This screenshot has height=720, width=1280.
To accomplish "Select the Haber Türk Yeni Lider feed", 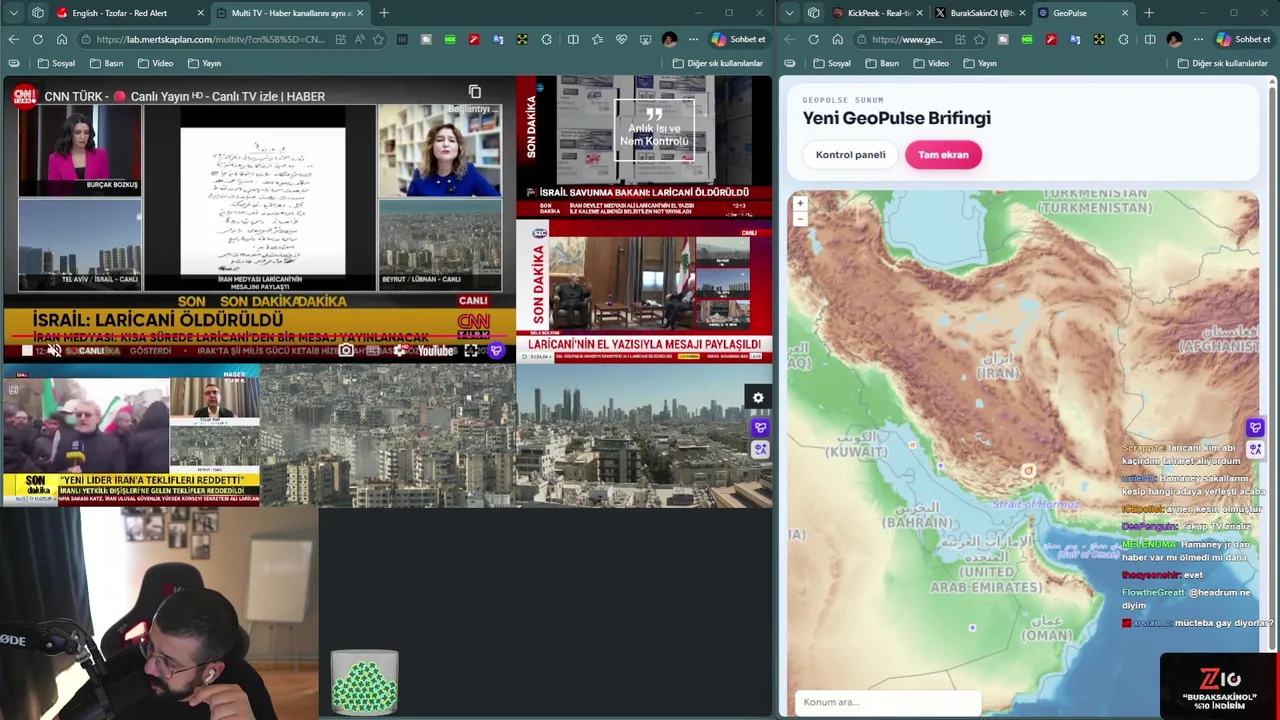I will coord(131,436).
